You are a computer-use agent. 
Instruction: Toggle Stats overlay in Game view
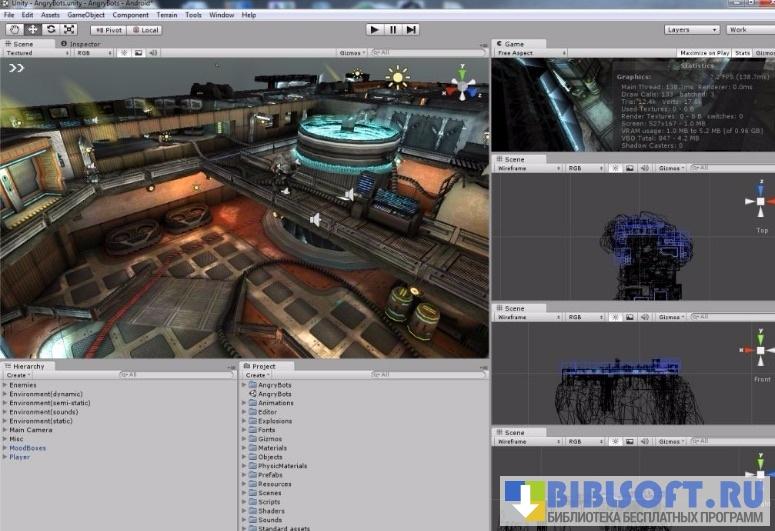tap(742, 53)
